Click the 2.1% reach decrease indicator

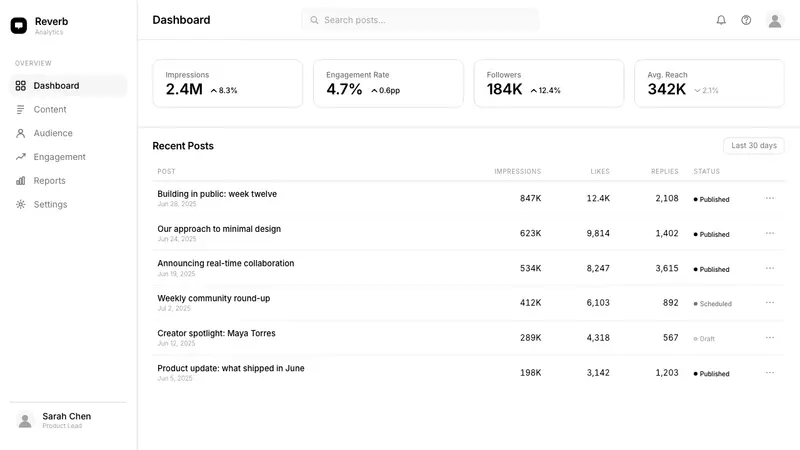(706, 90)
